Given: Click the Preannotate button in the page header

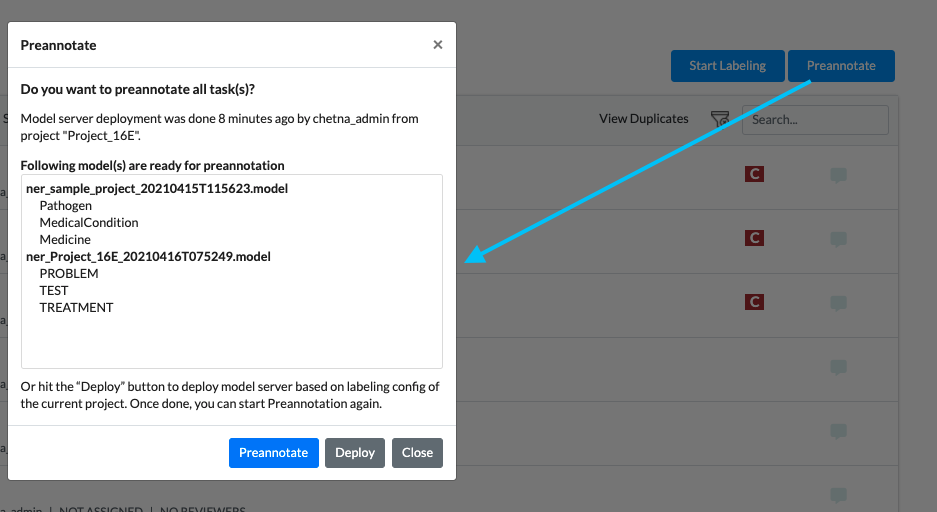Looking at the screenshot, I should point(841,66).
